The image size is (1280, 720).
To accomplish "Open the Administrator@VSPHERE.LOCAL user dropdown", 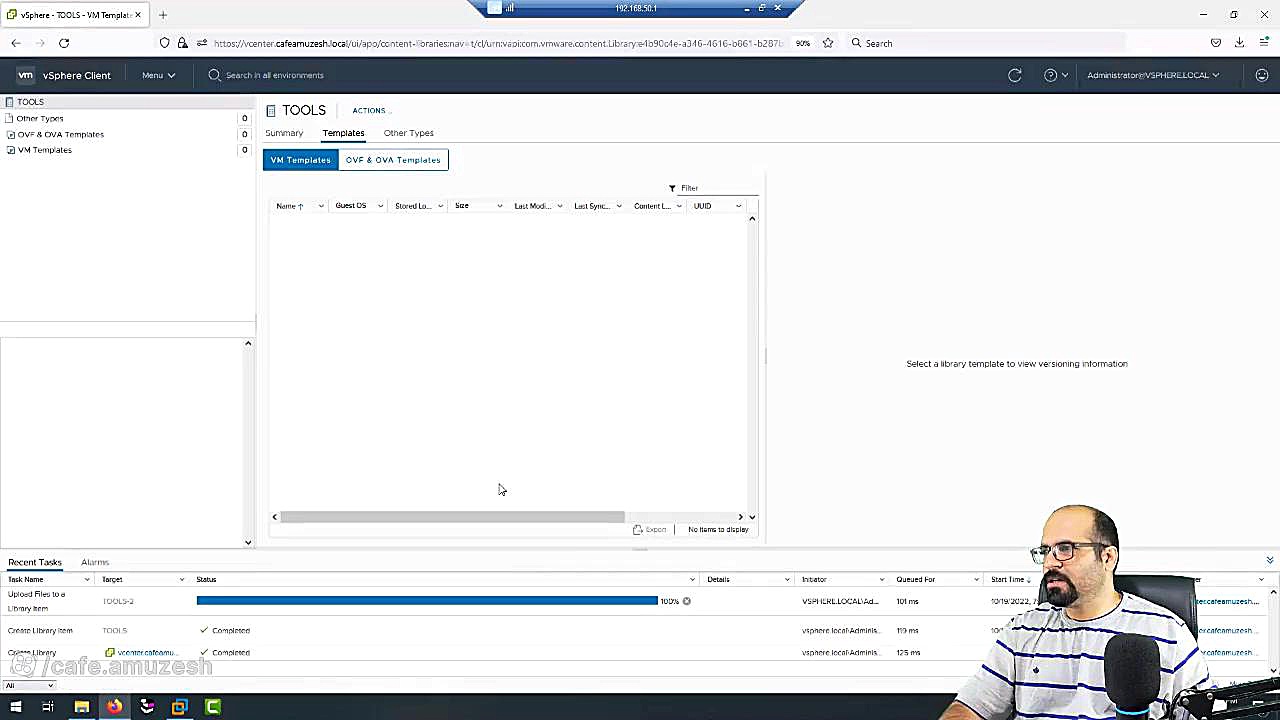I will [1153, 75].
